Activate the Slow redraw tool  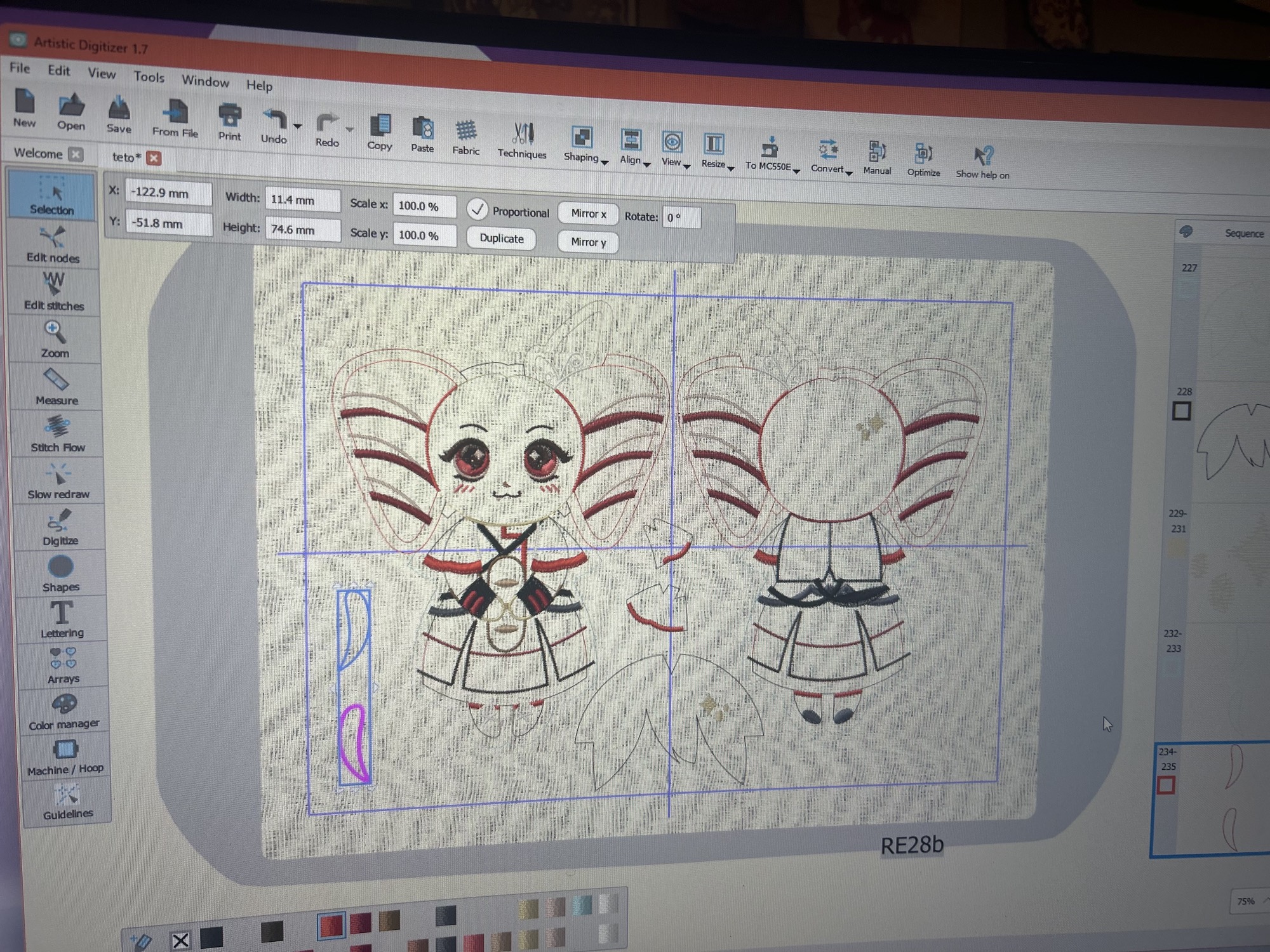coord(58,481)
